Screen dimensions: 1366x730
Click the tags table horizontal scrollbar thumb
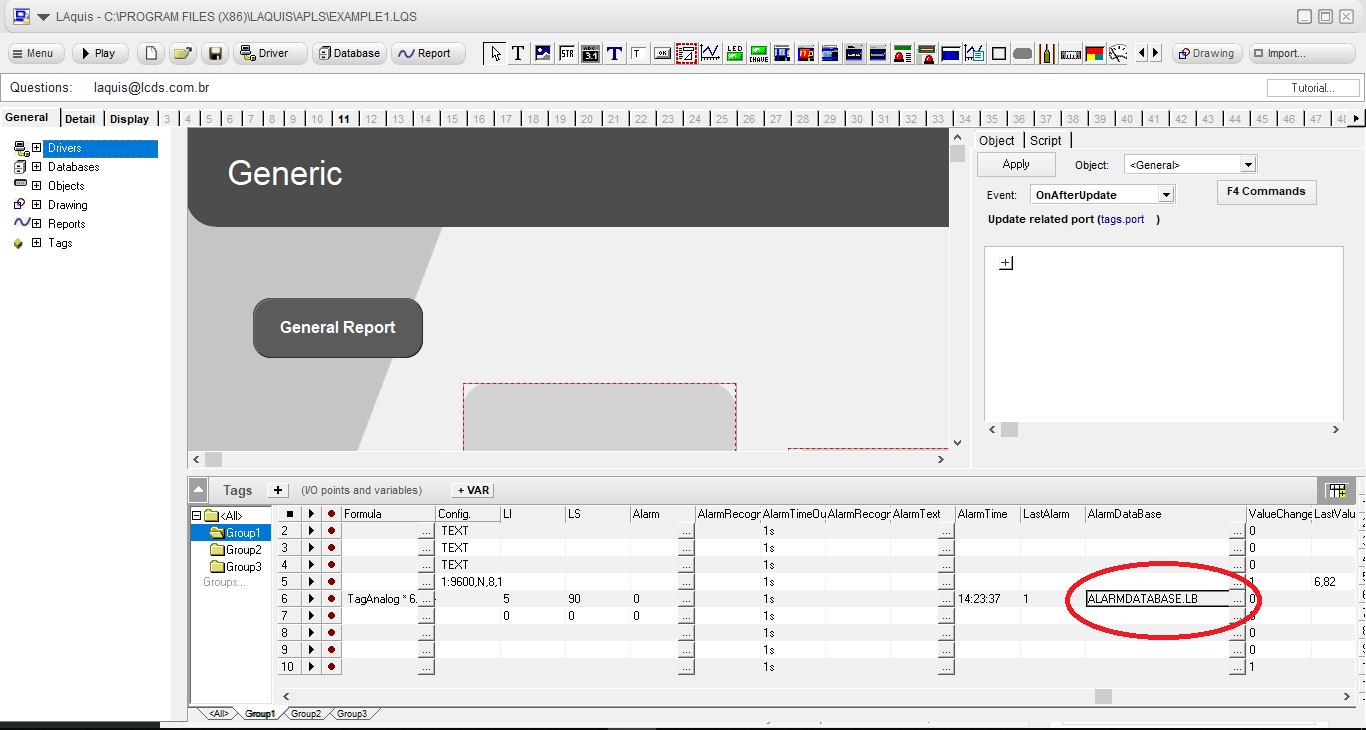(x=1103, y=696)
